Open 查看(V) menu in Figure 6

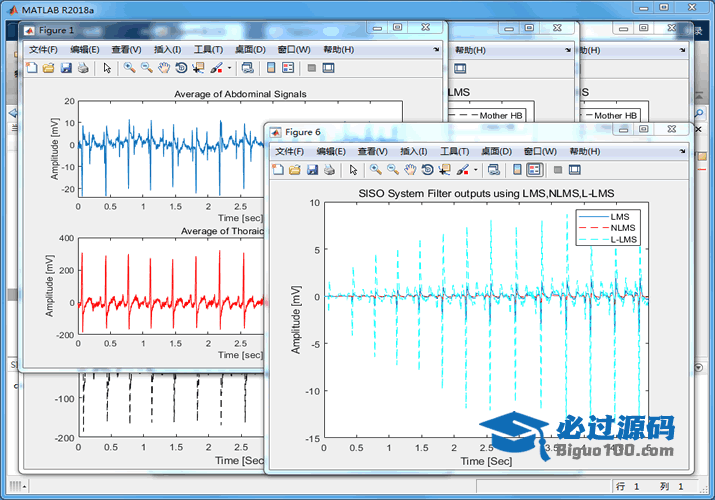click(x=373, y=151)
